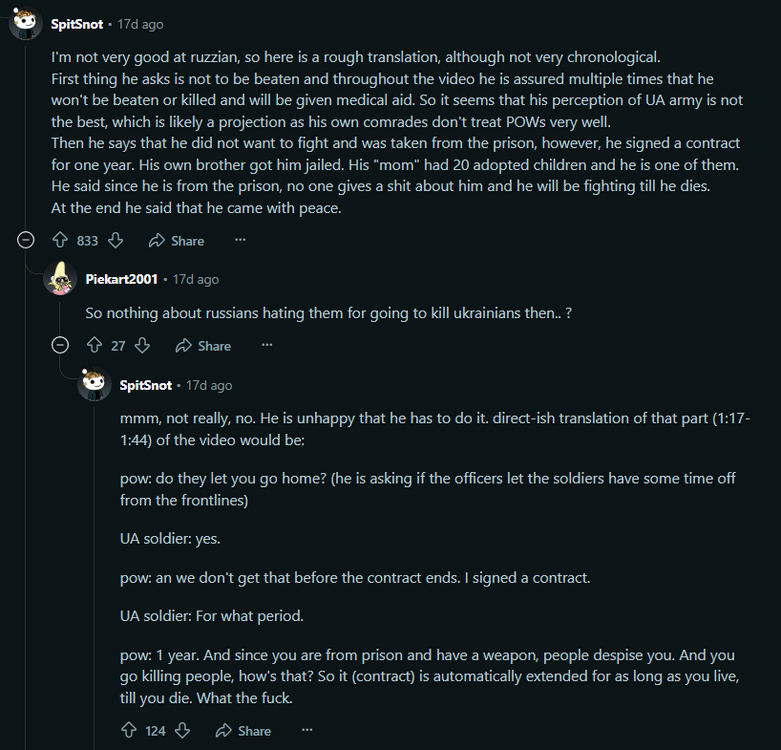Downvote SpitSnot's reply with 124 points
The width and height of the screenshot is (781, 750).
pyautogui.click(x=183, y=730)
